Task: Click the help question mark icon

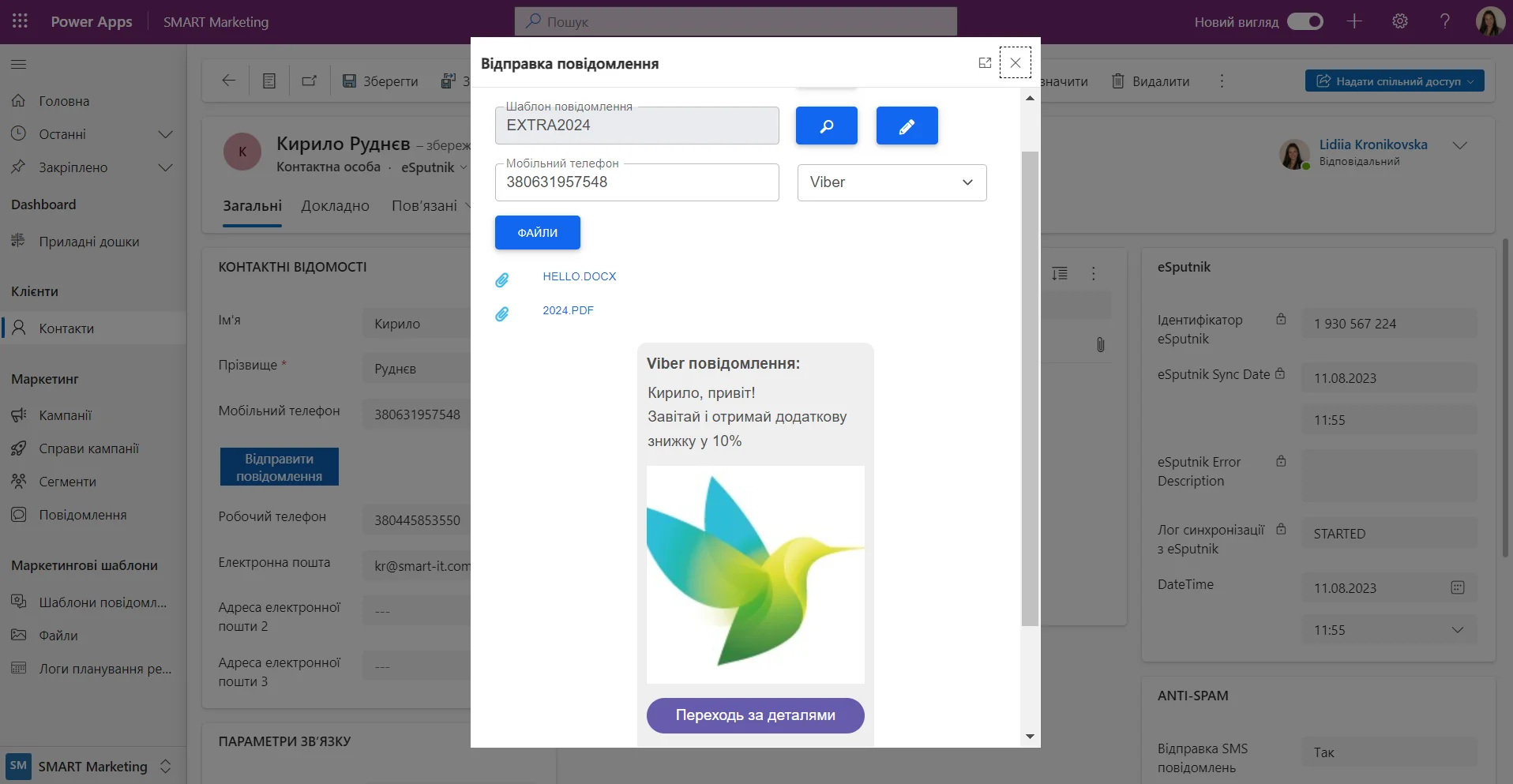Action: click(1444, 21)
